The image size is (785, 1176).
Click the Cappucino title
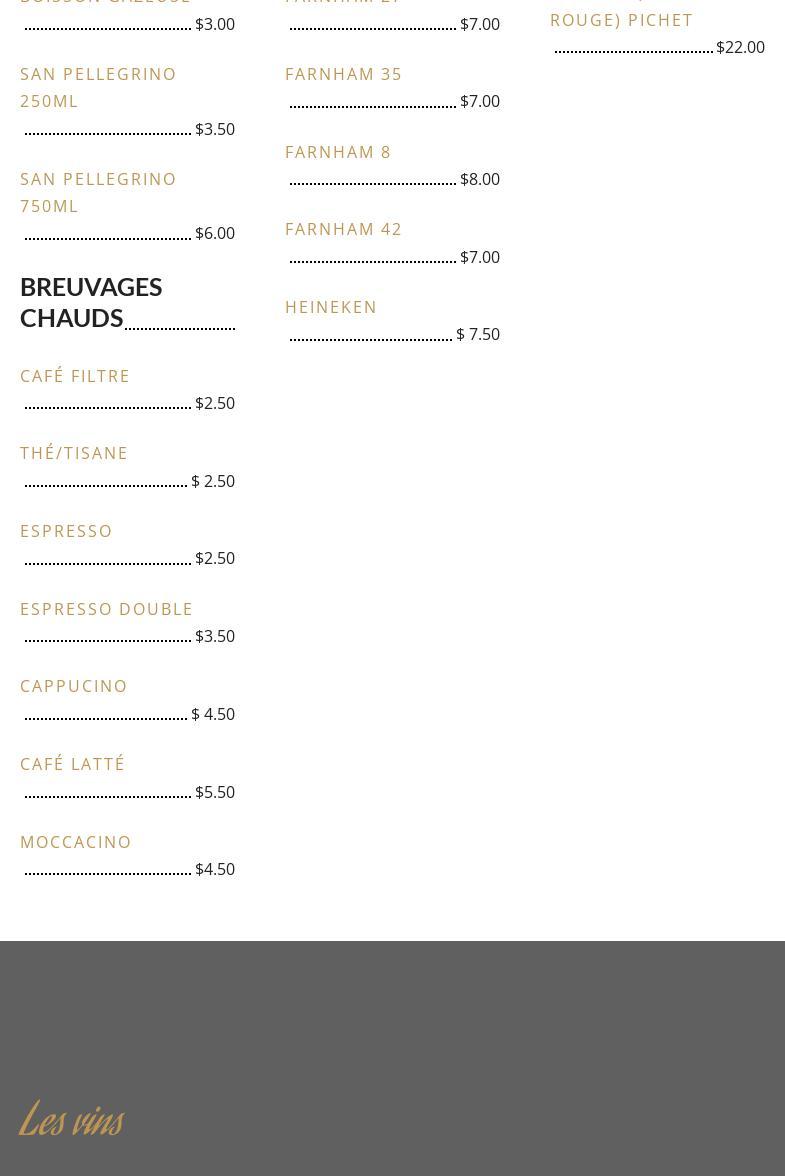74,686
